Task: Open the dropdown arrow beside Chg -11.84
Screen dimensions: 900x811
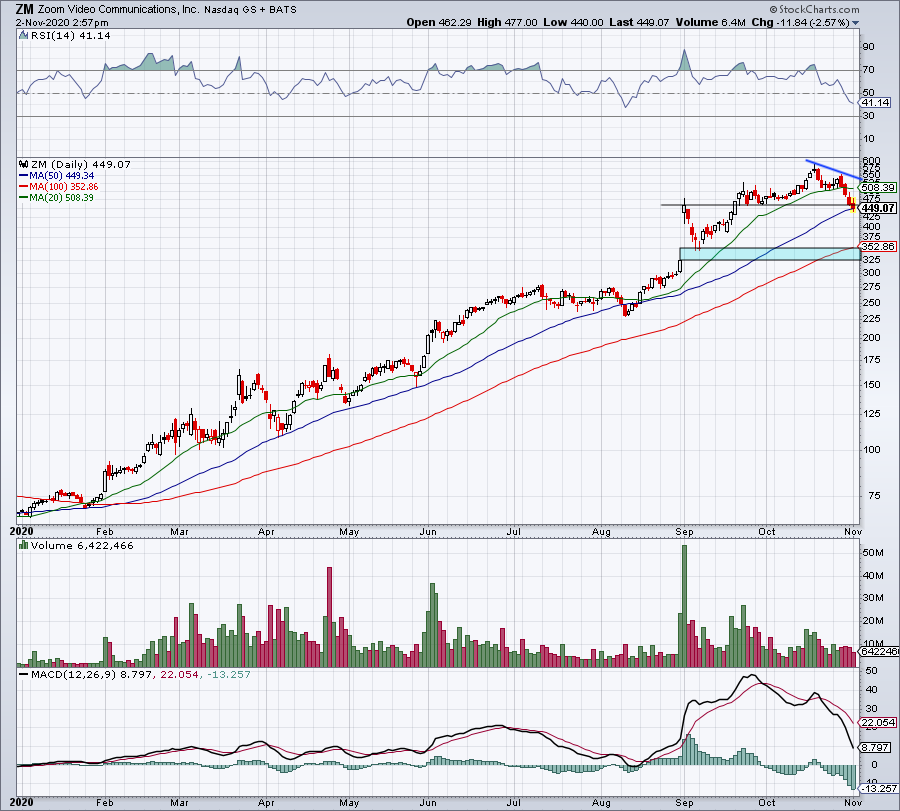Action: click(856, 23)
